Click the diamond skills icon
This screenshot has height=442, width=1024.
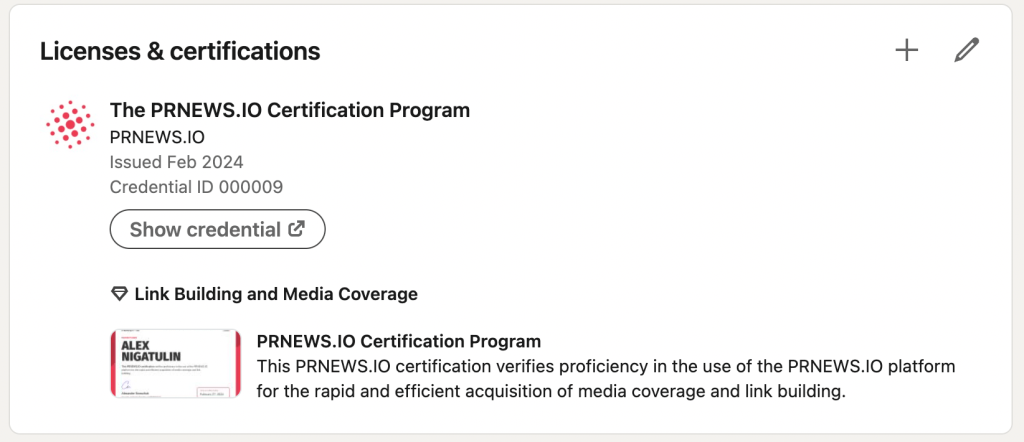tap(119, 294)
